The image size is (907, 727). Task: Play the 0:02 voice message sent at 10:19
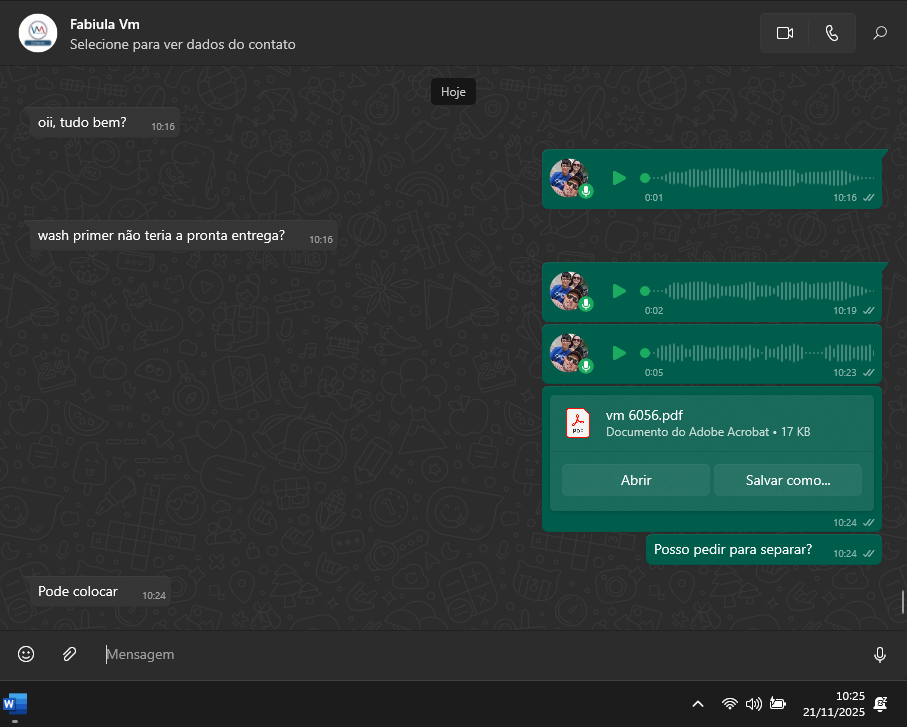point(619,291)
